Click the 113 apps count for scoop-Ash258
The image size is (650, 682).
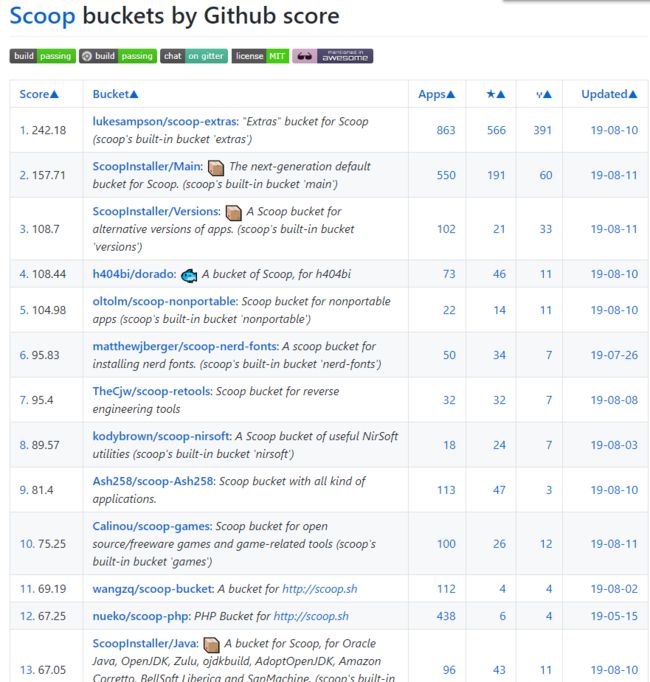[446, 490]
